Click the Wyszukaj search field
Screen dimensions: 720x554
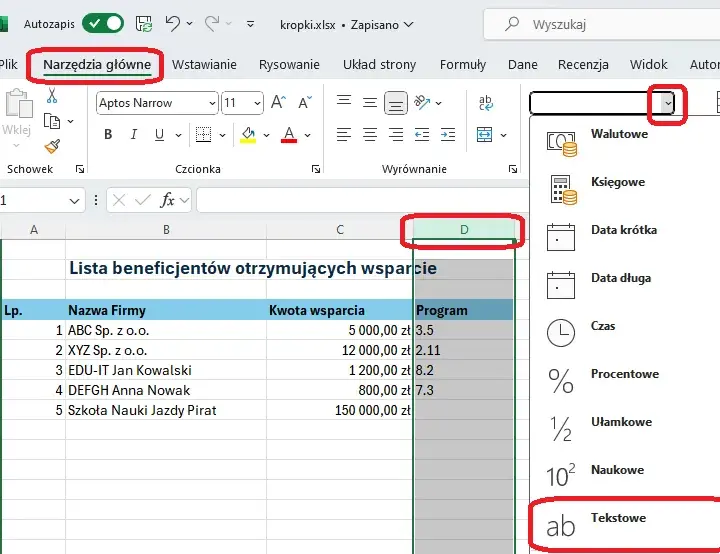[602, 24]
